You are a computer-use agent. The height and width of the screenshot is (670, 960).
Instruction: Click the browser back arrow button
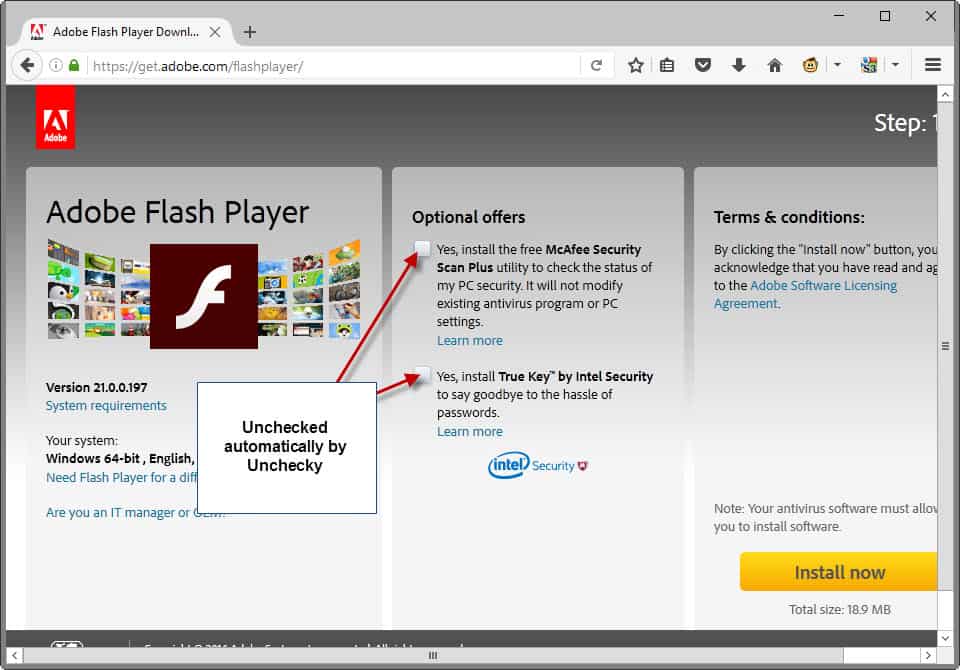(x=27, y=66)
